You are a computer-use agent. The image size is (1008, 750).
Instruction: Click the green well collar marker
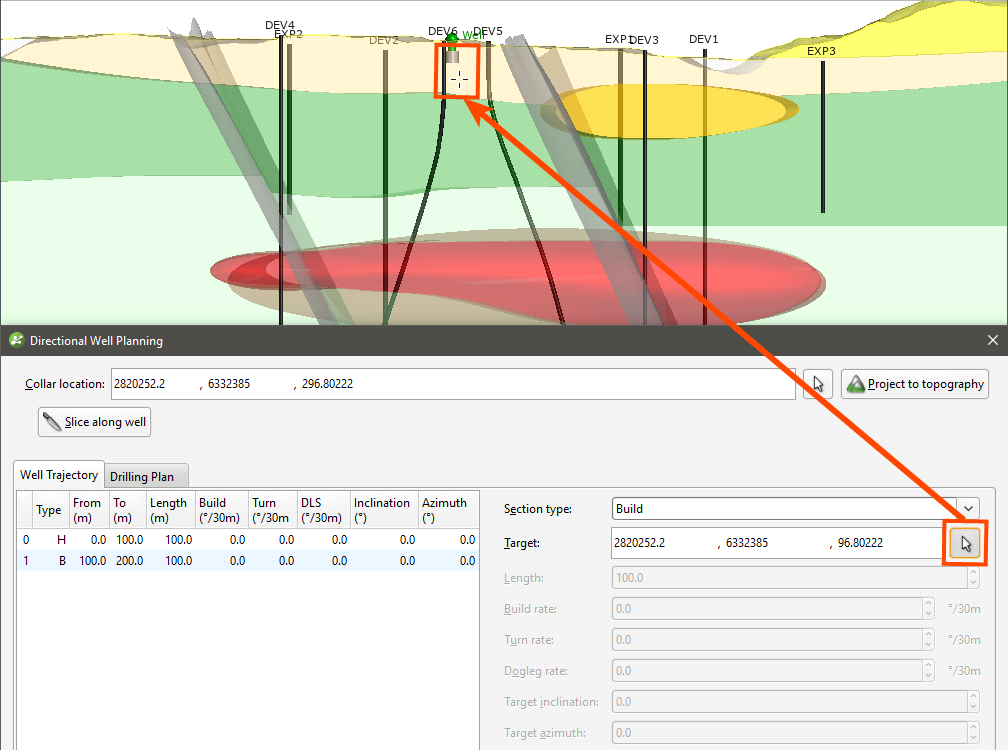[x=452, y=39]
